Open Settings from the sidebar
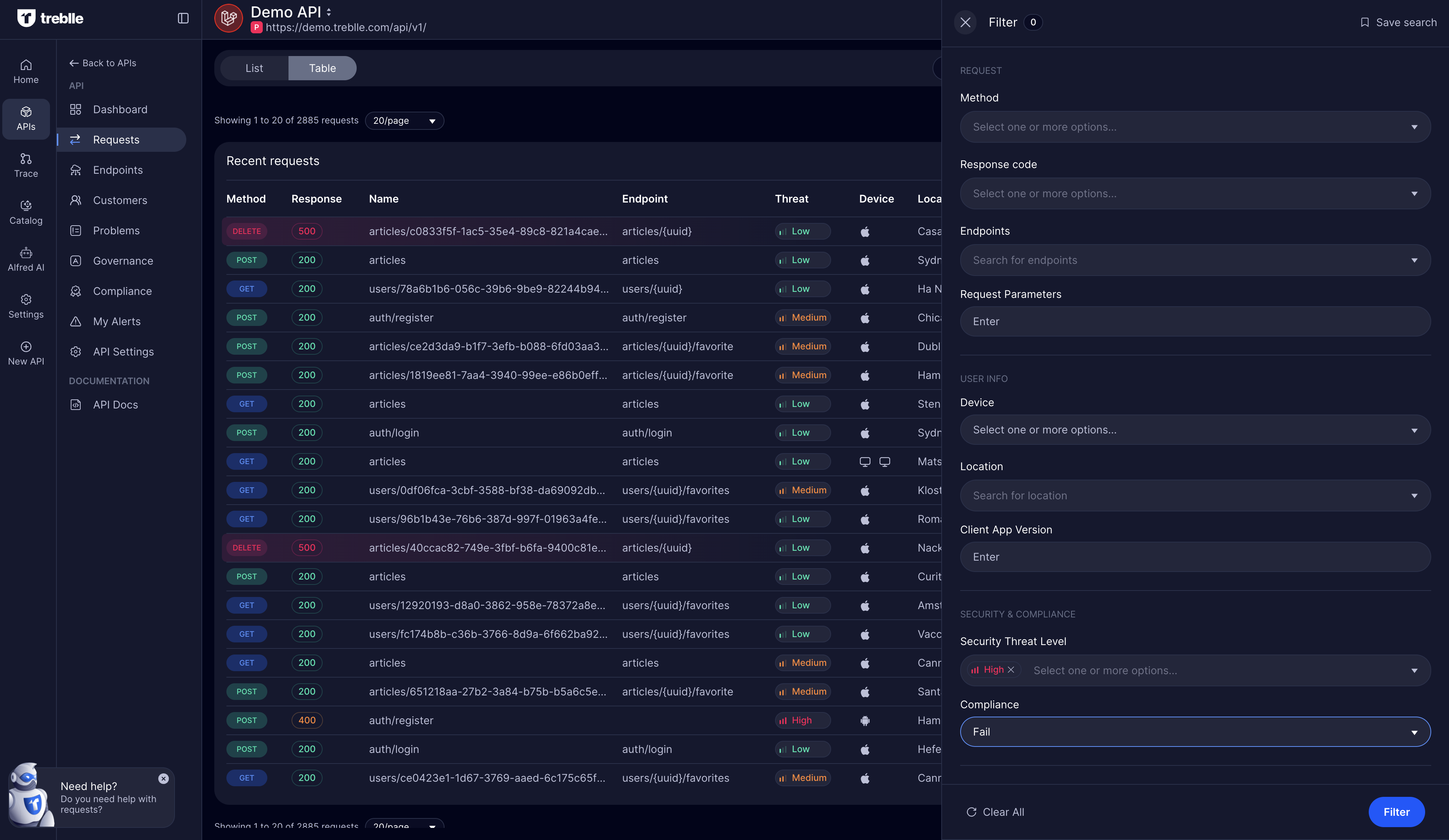 (x=26, y=305)
